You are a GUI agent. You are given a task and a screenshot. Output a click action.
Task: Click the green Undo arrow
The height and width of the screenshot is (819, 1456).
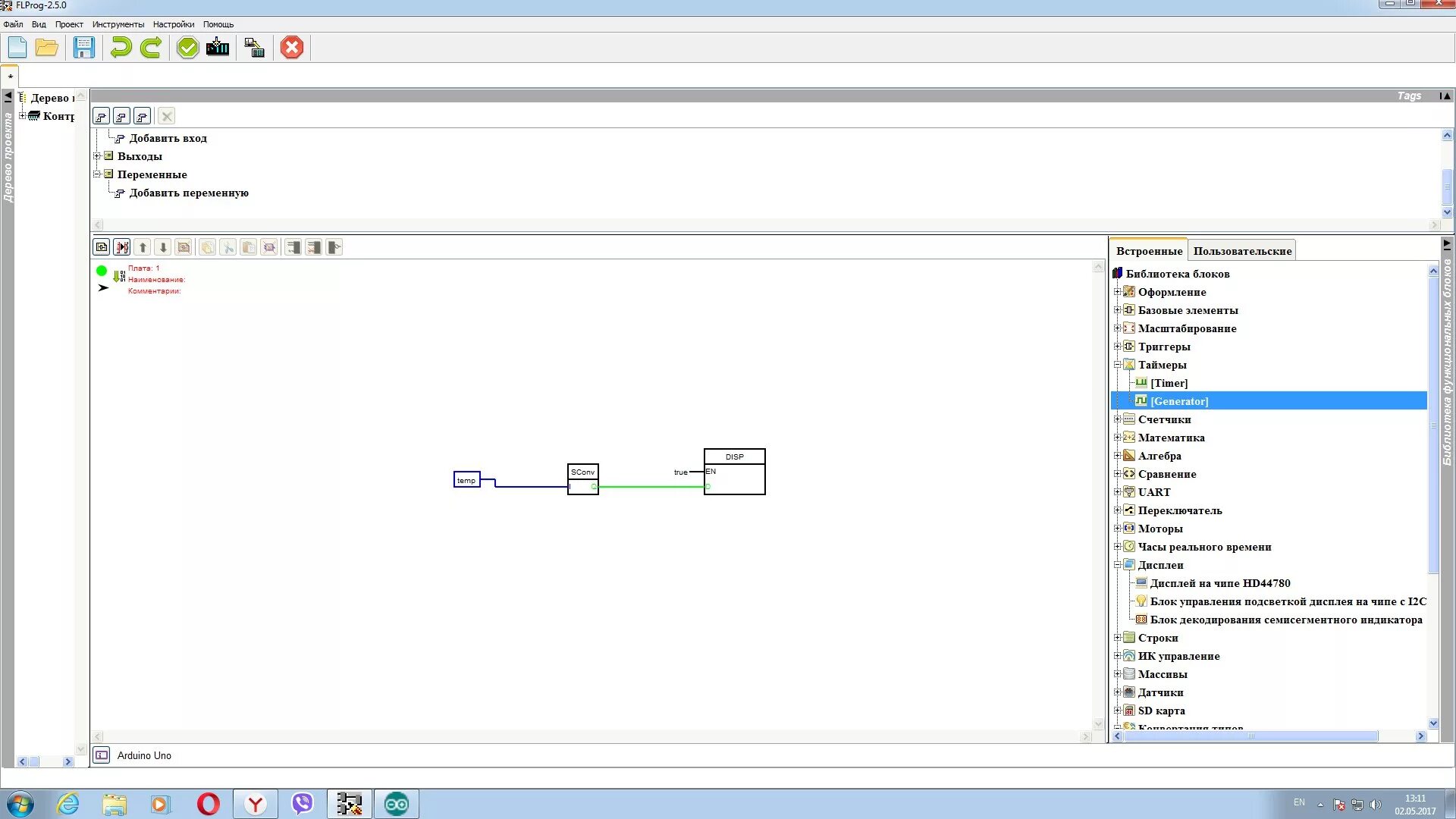point(121,48)
